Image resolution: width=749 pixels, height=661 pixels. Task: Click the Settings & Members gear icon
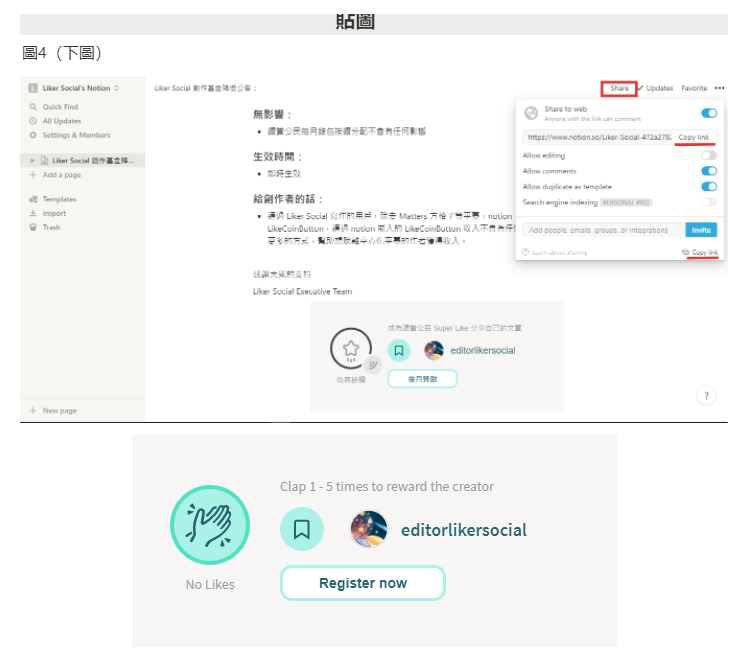[x=33, y=135]
